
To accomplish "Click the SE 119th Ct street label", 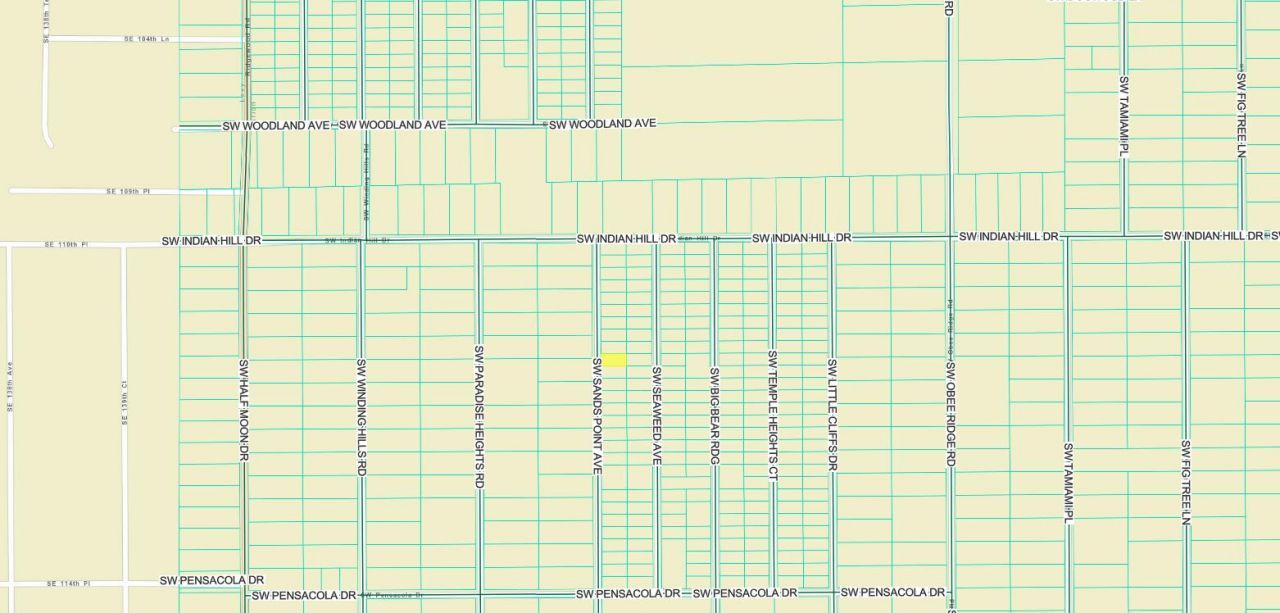I will [x=125, y=402].
